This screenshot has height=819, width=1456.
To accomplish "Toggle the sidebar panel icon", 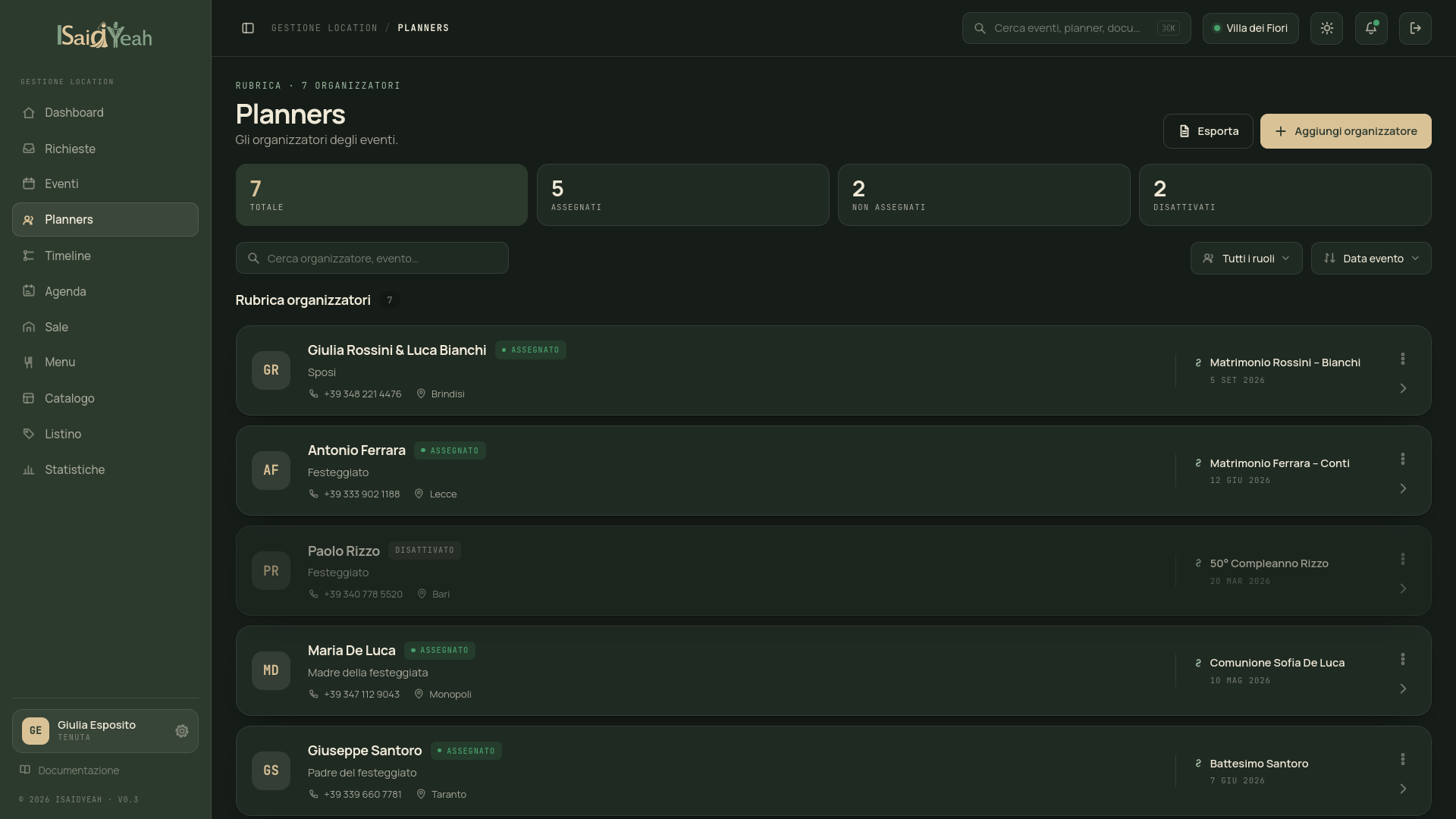I will tap(248, 28).
